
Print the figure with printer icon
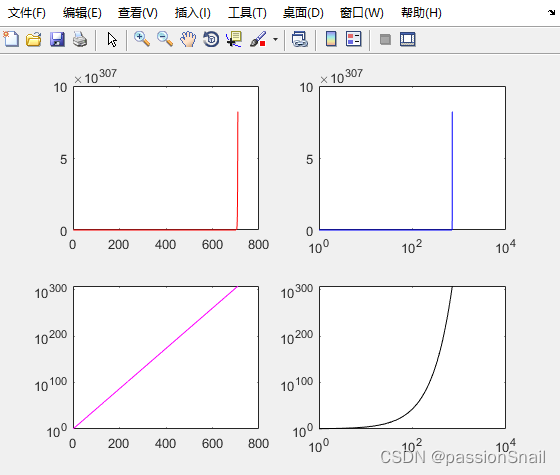[80, 39]
